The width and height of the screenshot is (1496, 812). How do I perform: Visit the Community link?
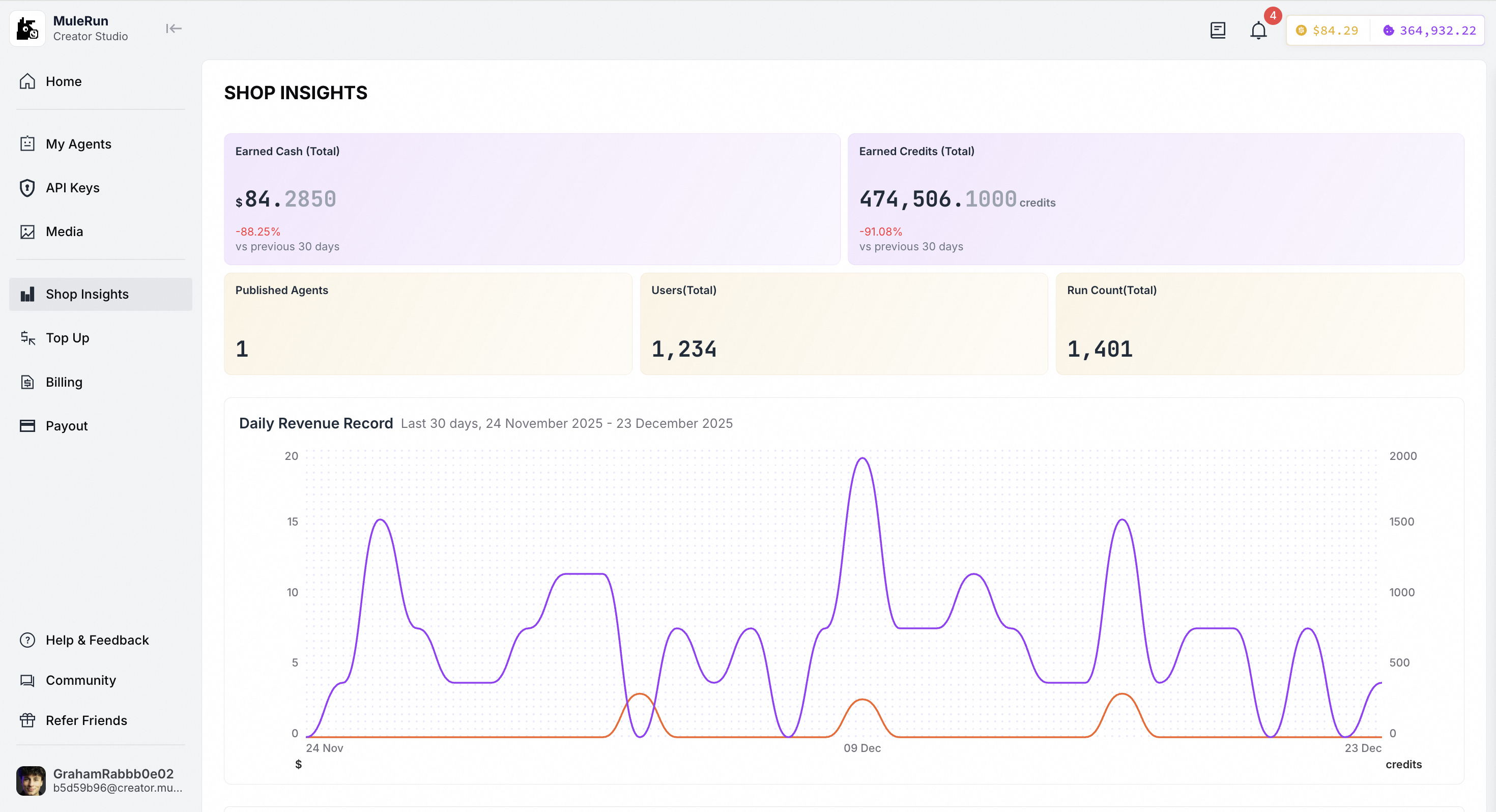[x=81, y=680]
